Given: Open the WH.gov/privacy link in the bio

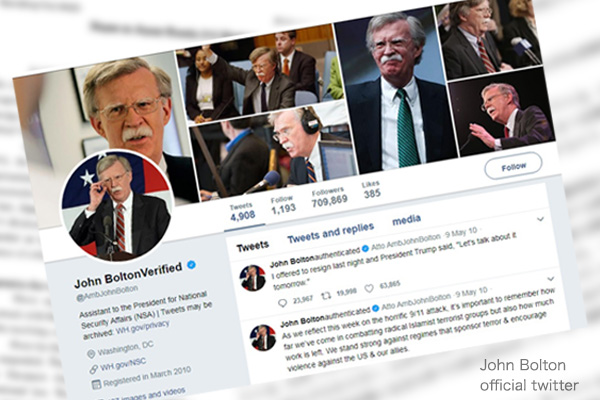Looking at the screenshot, I should click(142, 327).
